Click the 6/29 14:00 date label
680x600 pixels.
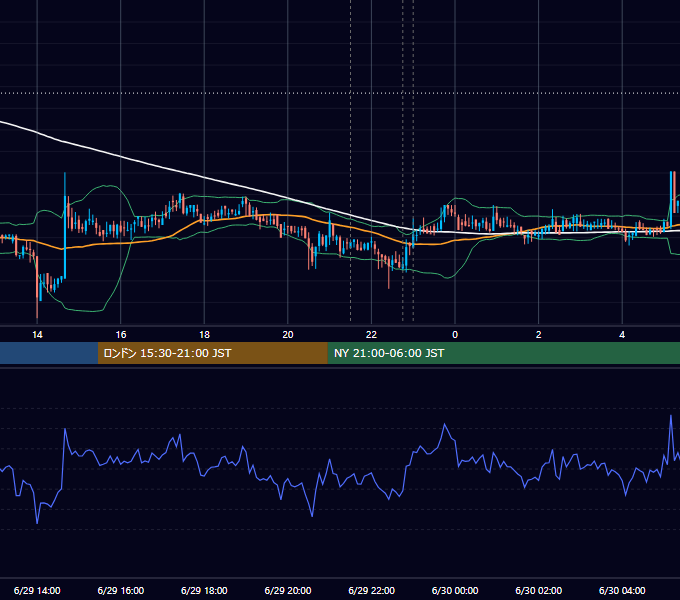(37, 590)
